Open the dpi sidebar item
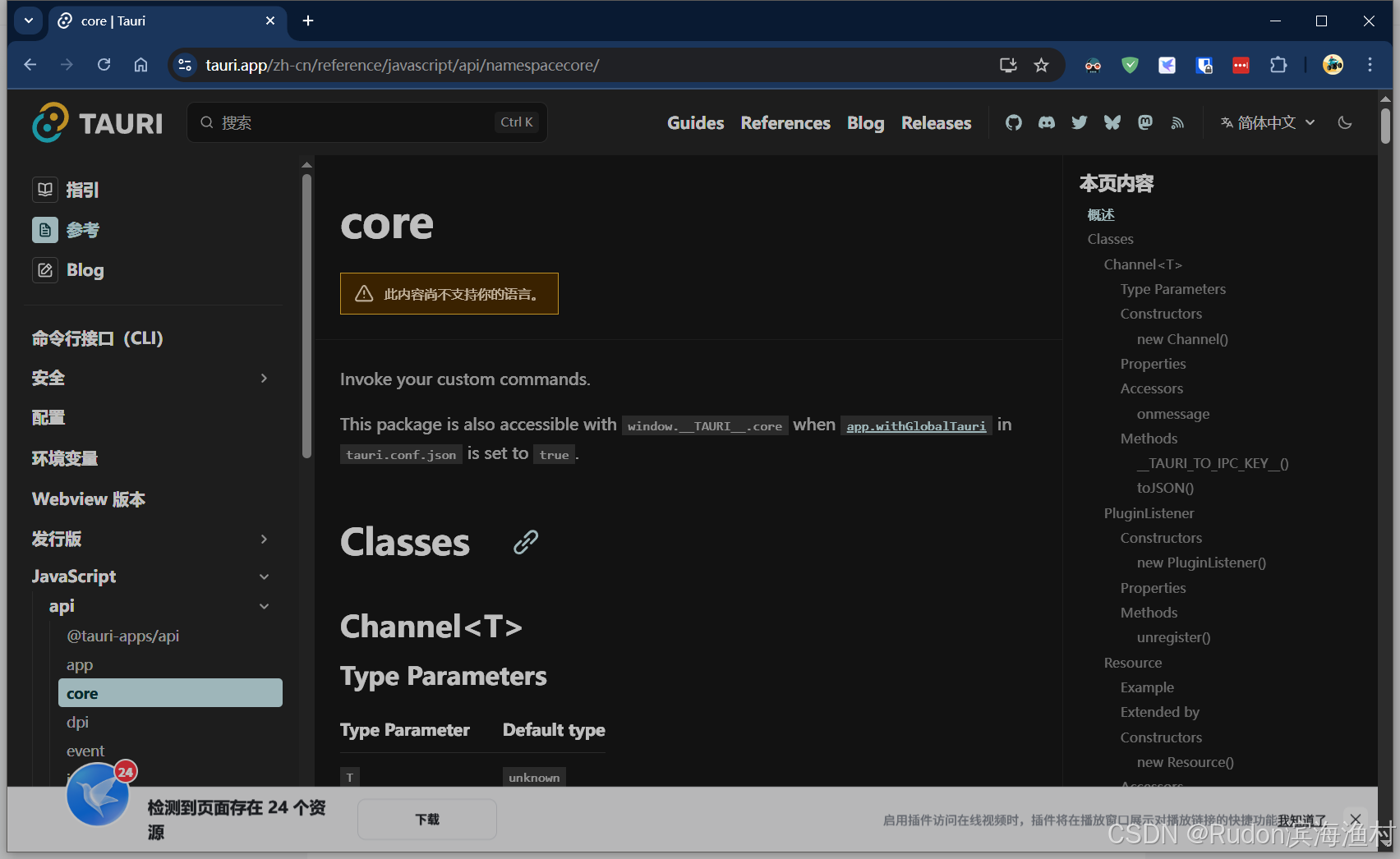This screenshot has height=859, width=1400. click(77, 722)
